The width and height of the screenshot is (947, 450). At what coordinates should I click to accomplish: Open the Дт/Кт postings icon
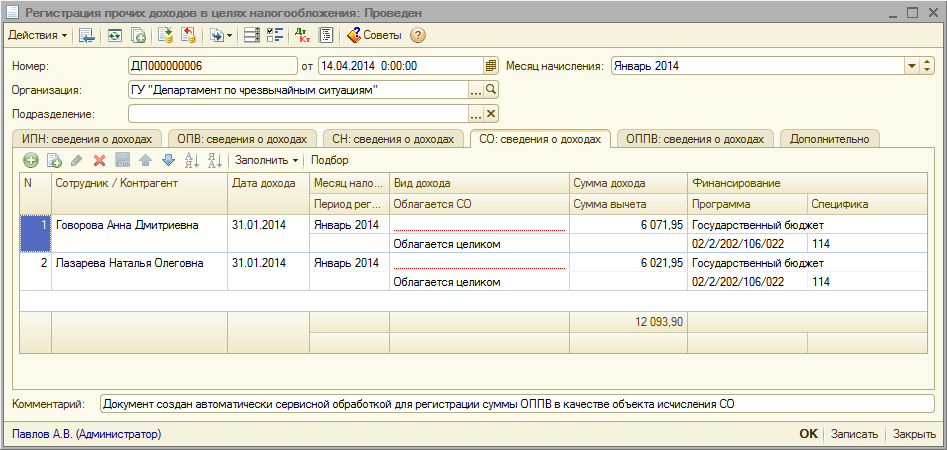point(303,35)
